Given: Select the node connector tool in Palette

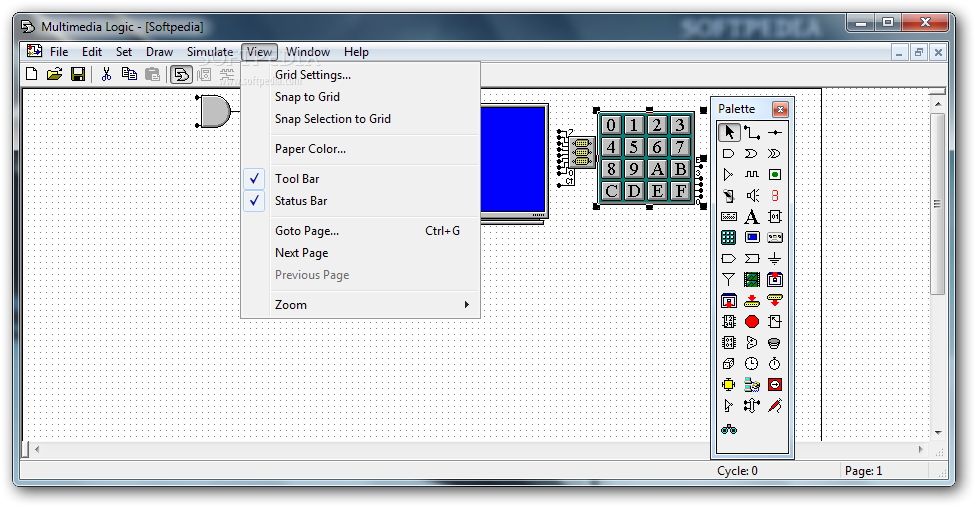Looking at the screenshot, I should [775, 133].
